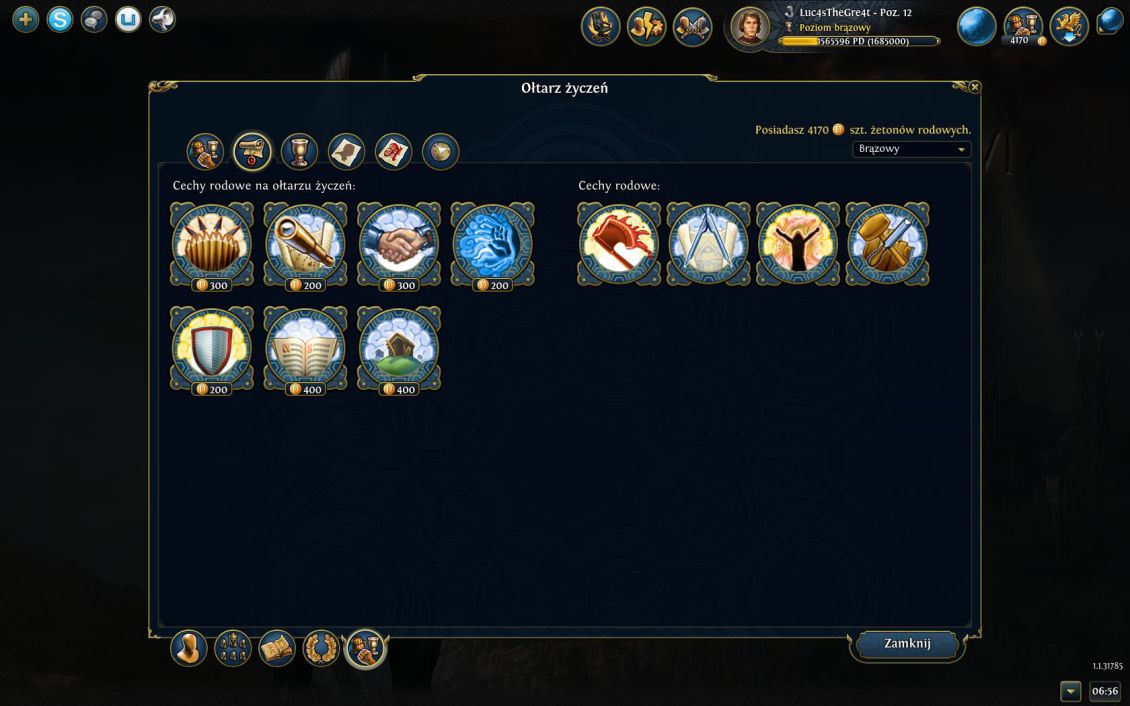
Task: Switch to the scroll tab in altar
Action: [252, 151]
